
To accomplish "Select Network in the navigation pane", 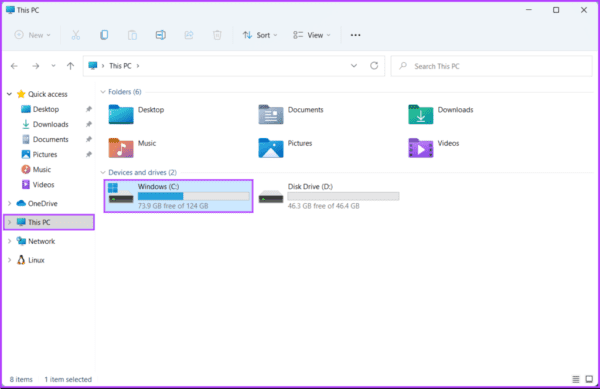I will pos(41,241).
